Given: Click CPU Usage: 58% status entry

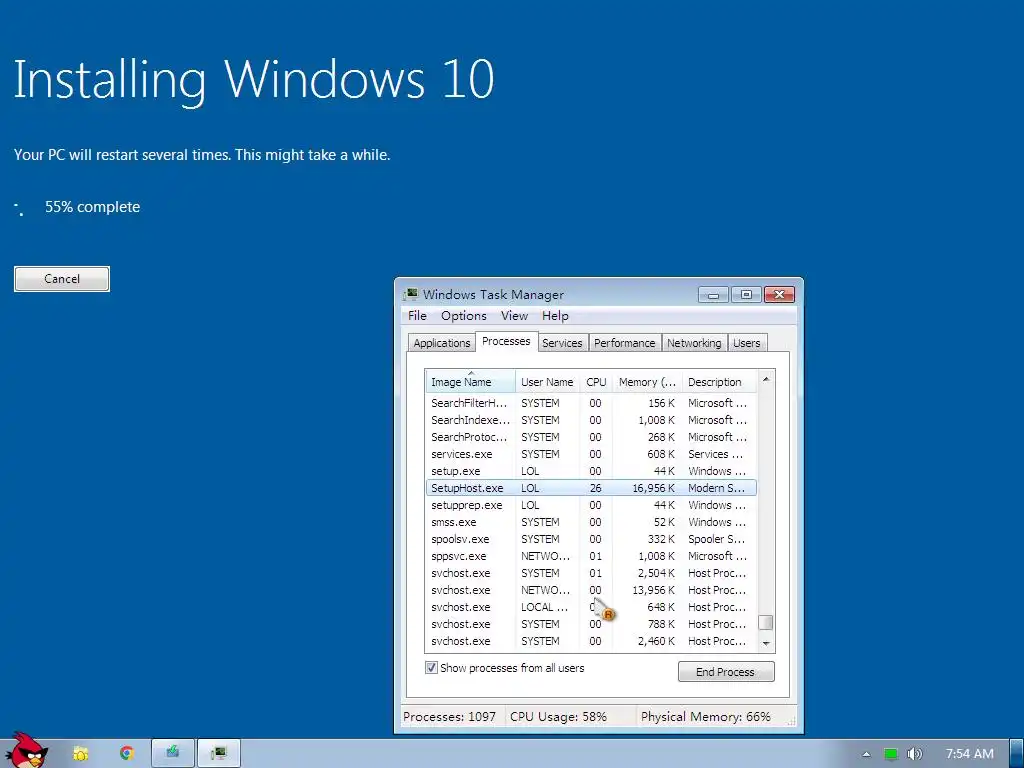Looking at the screenshot, I should [558, 716].
